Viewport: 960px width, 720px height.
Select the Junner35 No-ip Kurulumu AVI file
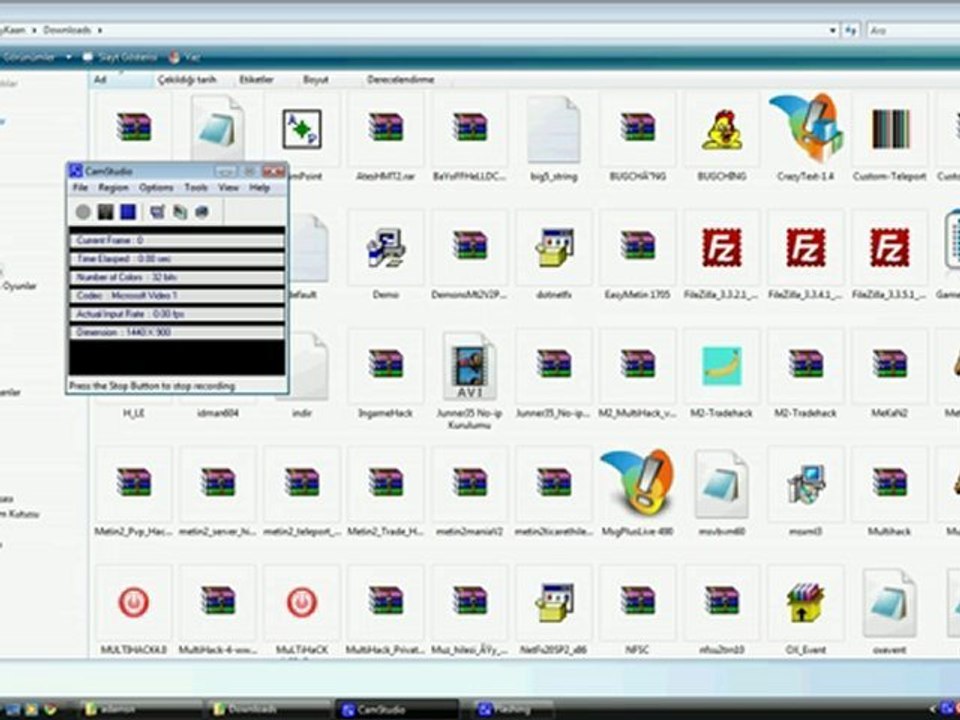coord(469,366)
